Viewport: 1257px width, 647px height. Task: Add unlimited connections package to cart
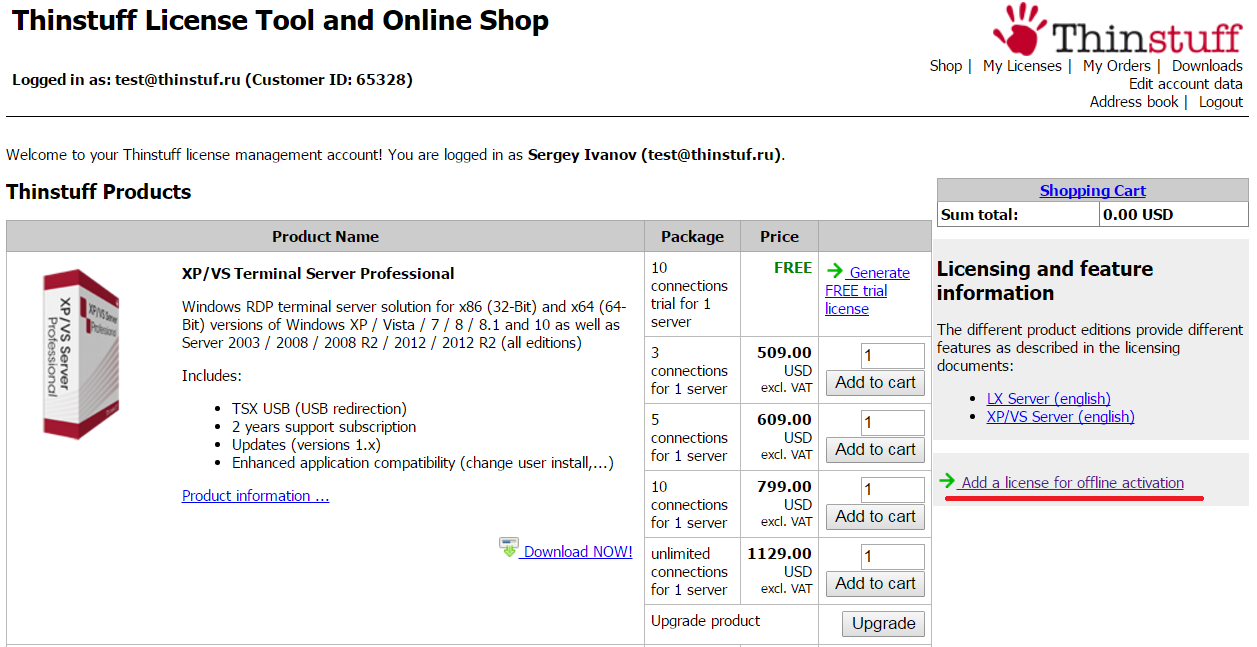pyautogui.click(x=876, y=584)
